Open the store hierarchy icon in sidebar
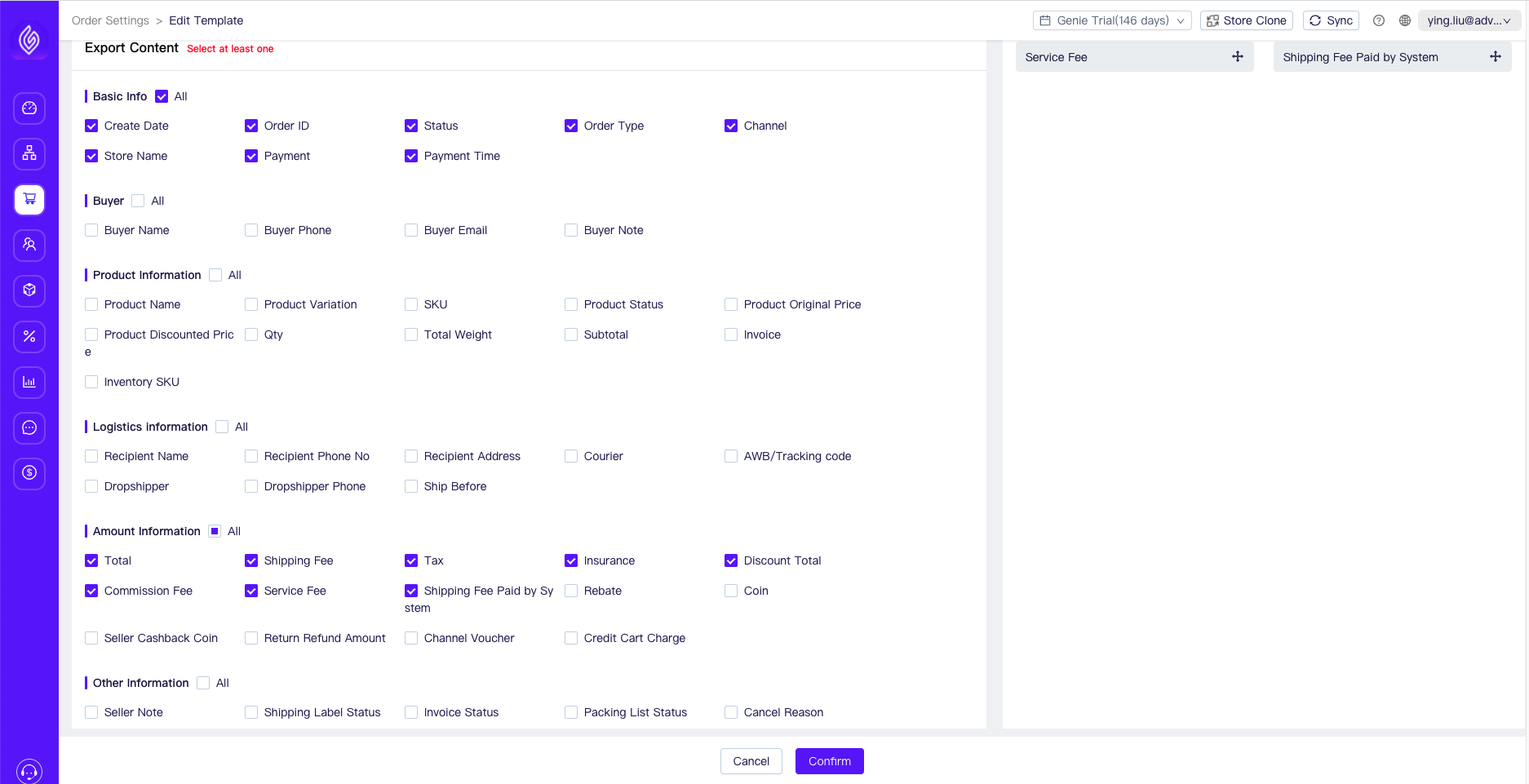The image size is (1529, 784). pos(29,153)
